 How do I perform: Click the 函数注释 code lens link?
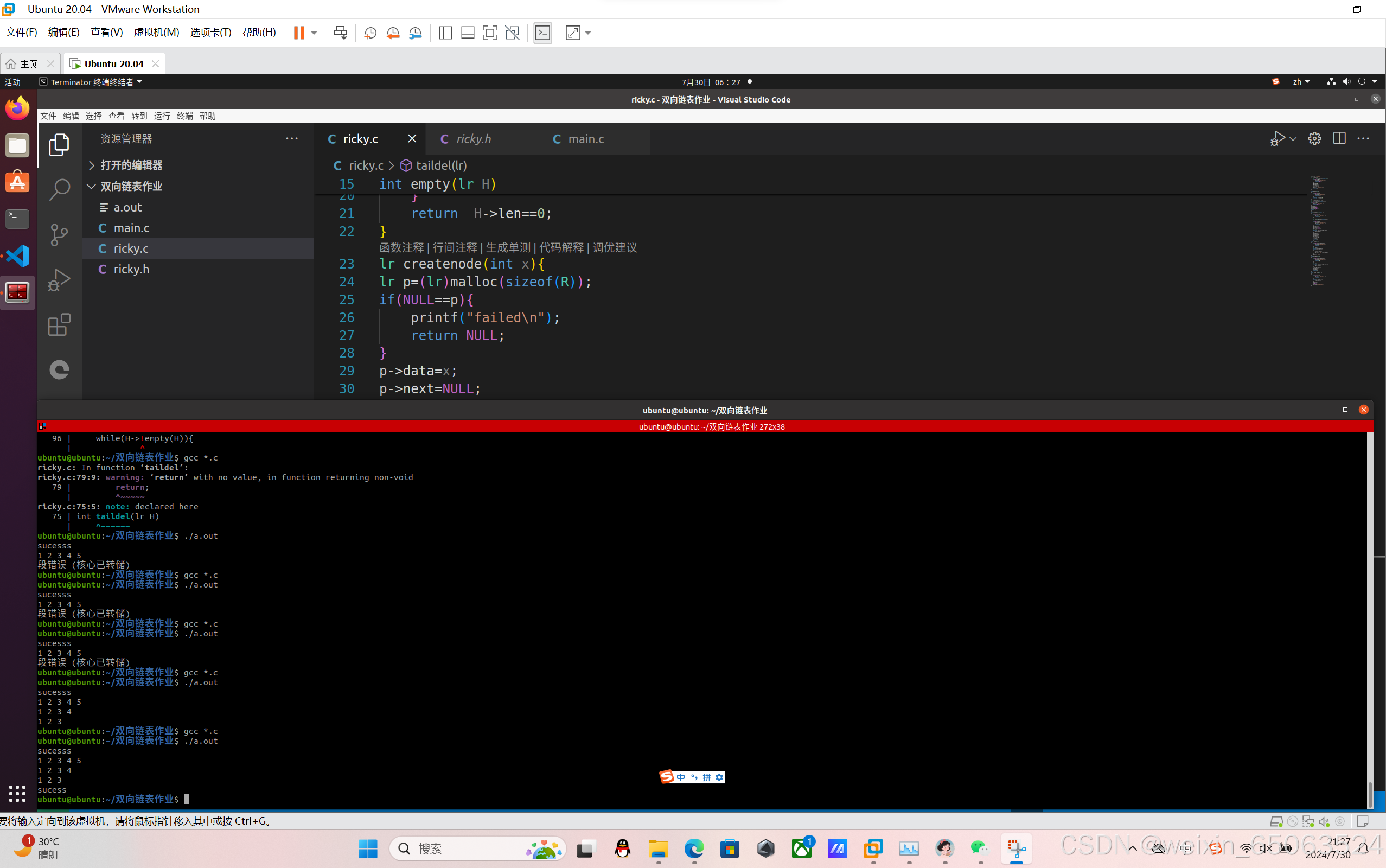(x=401, y=247)
